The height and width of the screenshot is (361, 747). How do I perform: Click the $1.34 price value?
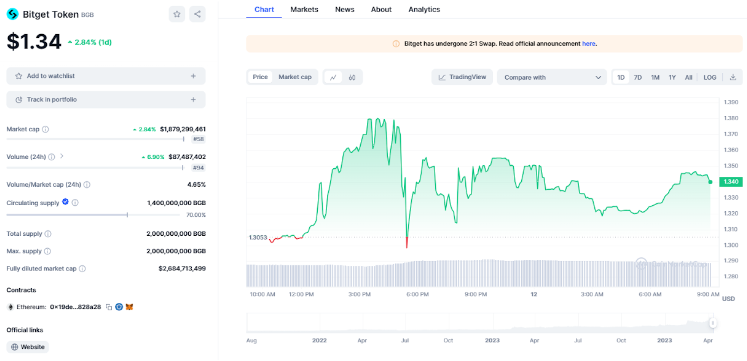[x=34, y=42]
